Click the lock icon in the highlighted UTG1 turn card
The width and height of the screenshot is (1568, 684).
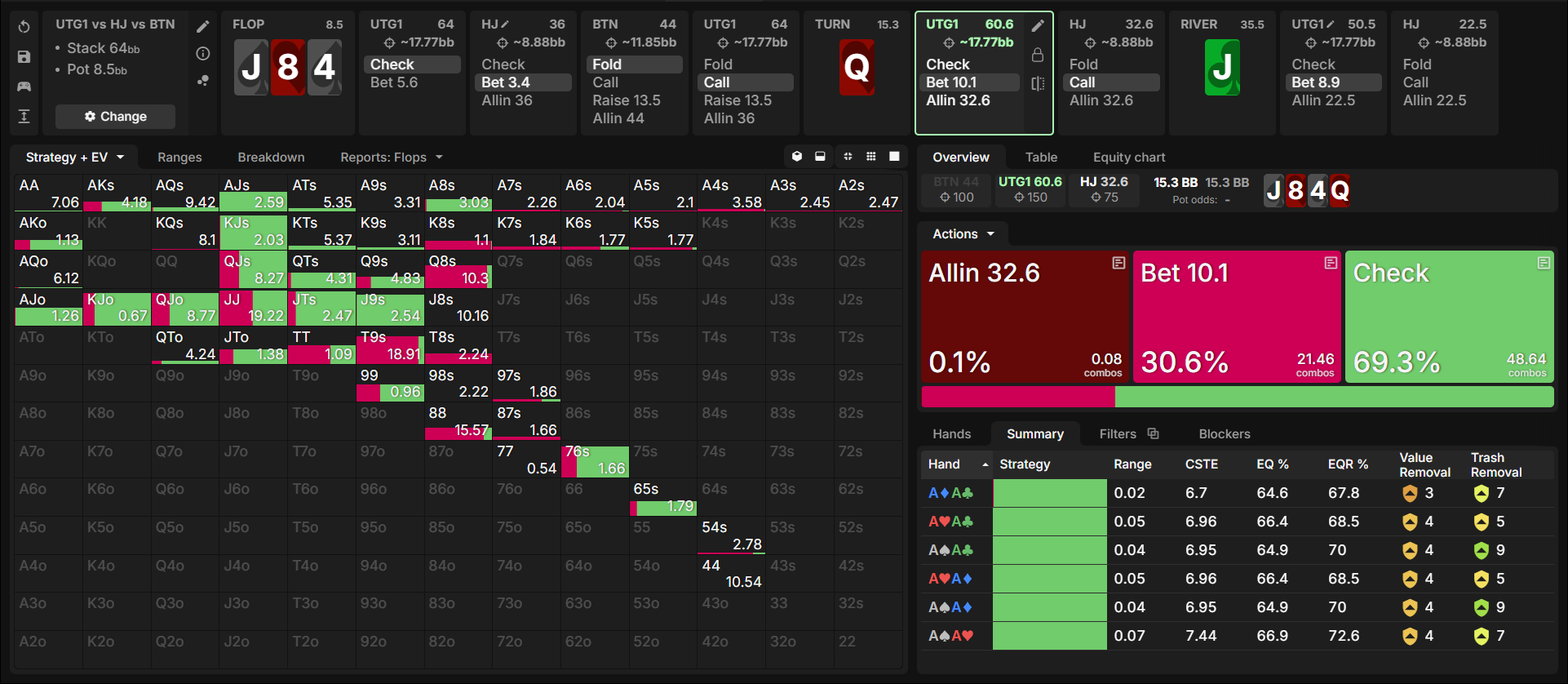[1038, 55]
